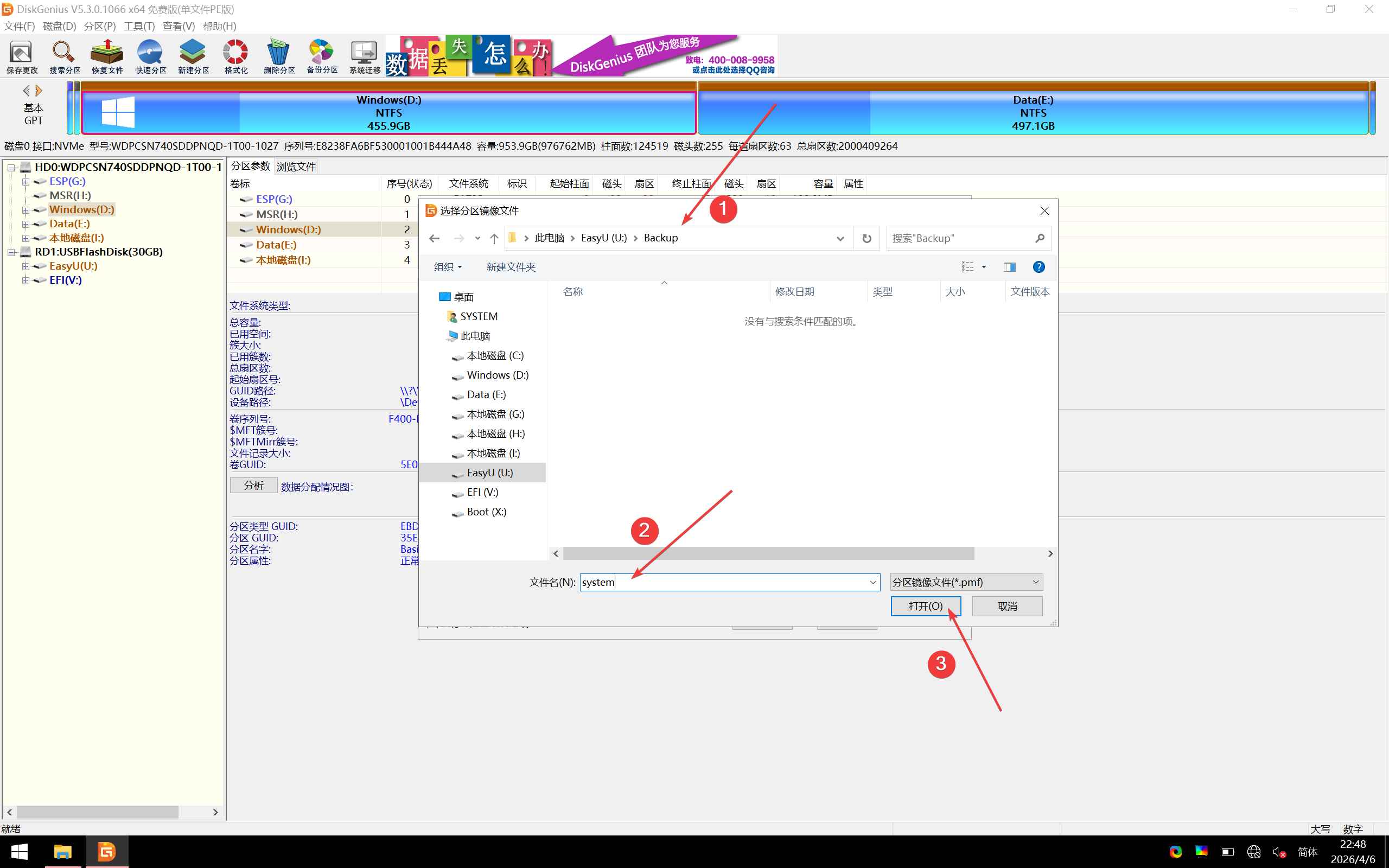Open the file type dropdown (*.pmf)
This screenshot has width=1389, height=868.
pyautogui.click(x=966, y=582)
